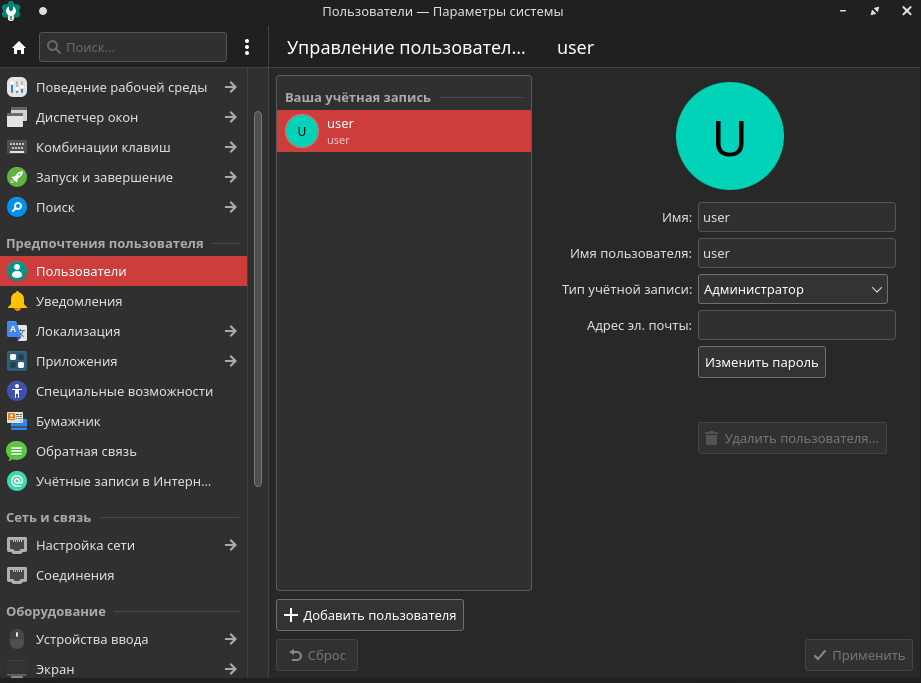Open Search settings magnifier icon
The height and width of the screenshot is (683, 921).
[17, 207]
